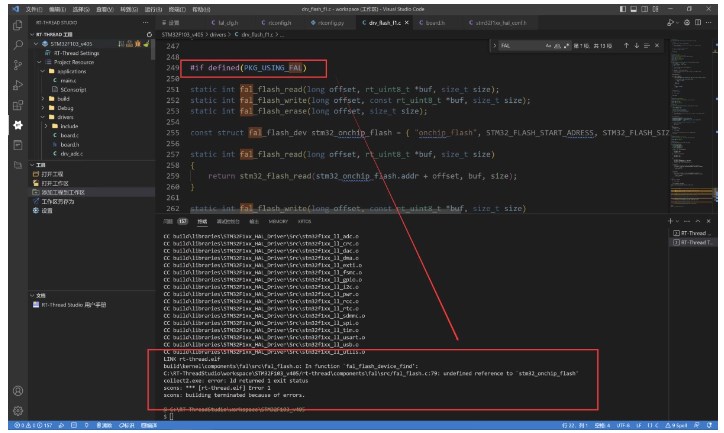724x433 pixels.
Task: Open main.c in the applications folder
Action: click(x=68, y=81)
